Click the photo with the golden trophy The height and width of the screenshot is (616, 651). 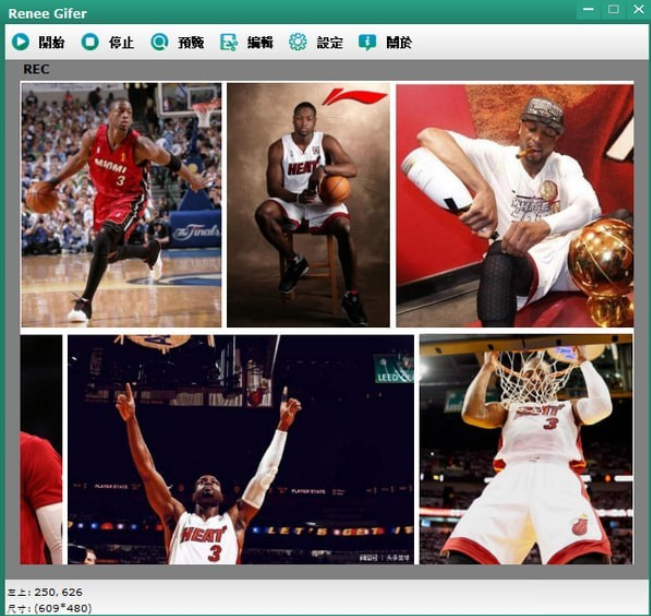(514, 205)
